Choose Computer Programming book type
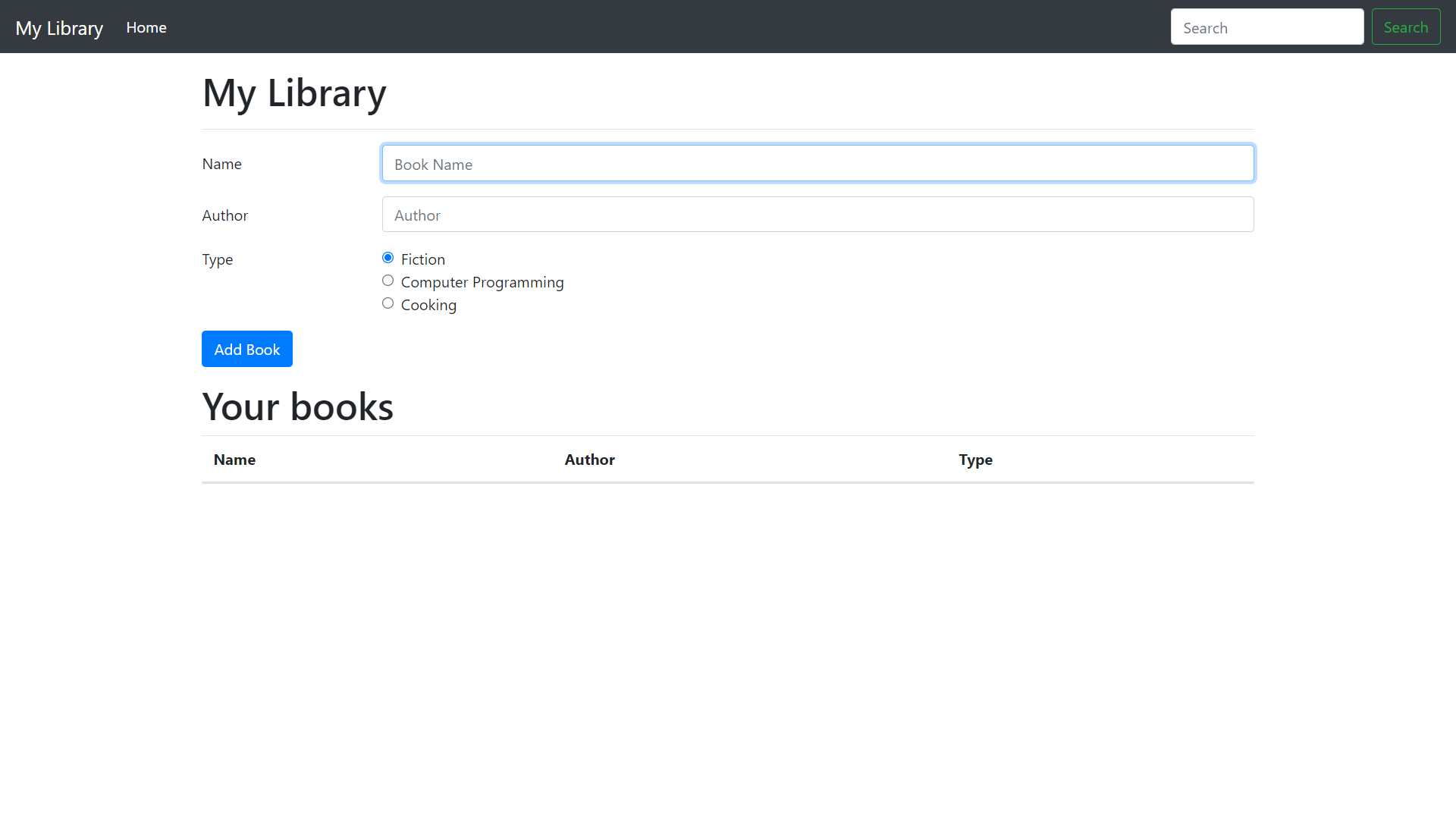The image size is (1456, 819). pyautogui.click(x=388, y=281)
